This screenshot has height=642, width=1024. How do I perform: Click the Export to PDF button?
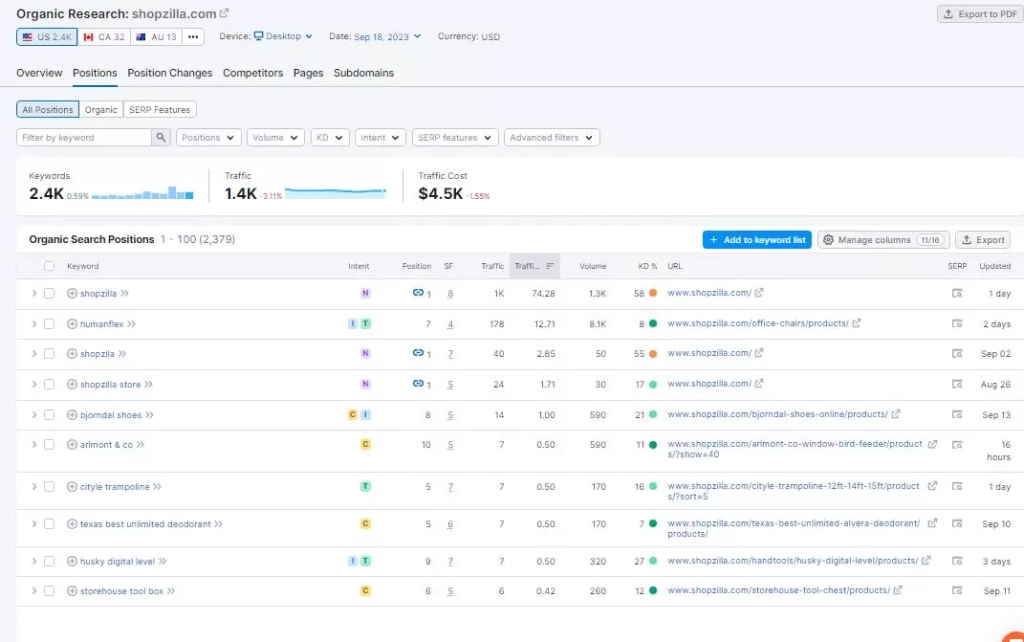pyautogui.click(x=980, y=14)
